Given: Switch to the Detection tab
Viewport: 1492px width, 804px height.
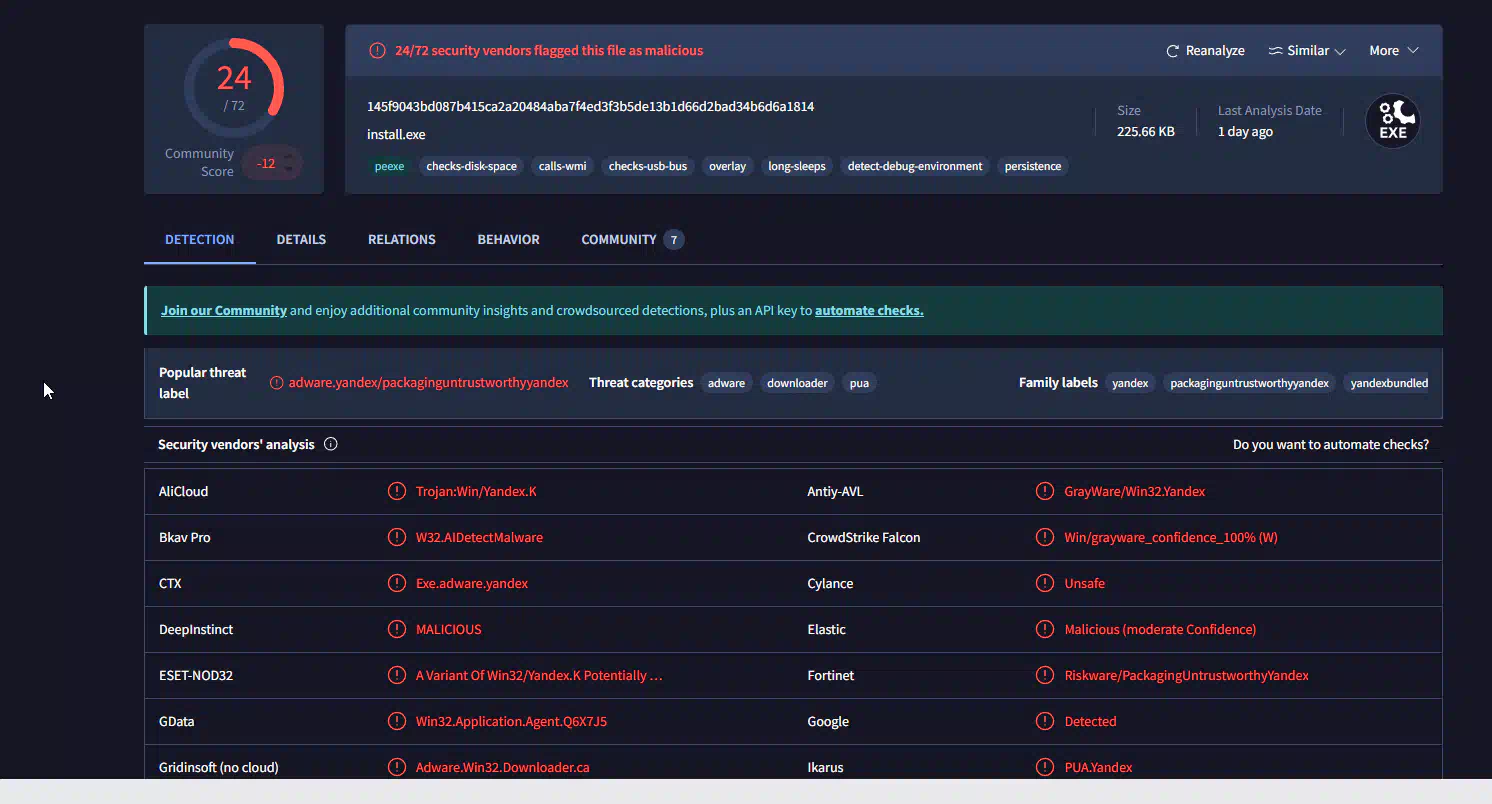Looking at the screenshot, I should pyautogui.click(x=200, y=239).
